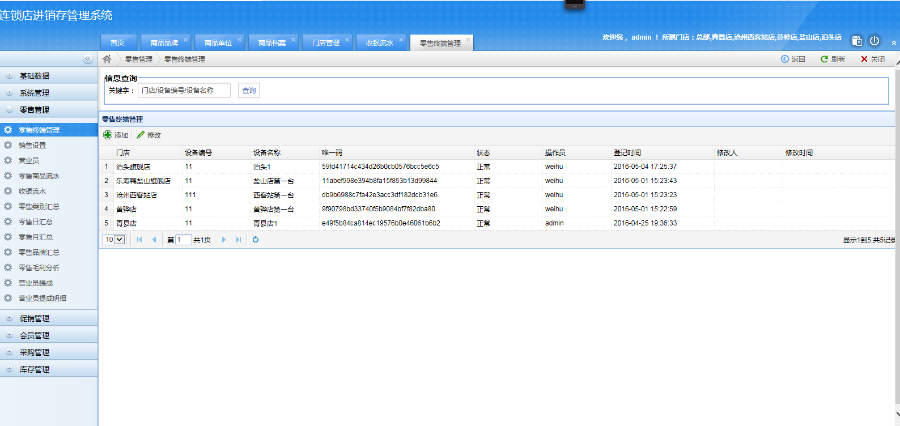This screenshot has height=426, width=900.
Task: Collapse the left sidebar with double-arrow icon
Action: [88, 60]
